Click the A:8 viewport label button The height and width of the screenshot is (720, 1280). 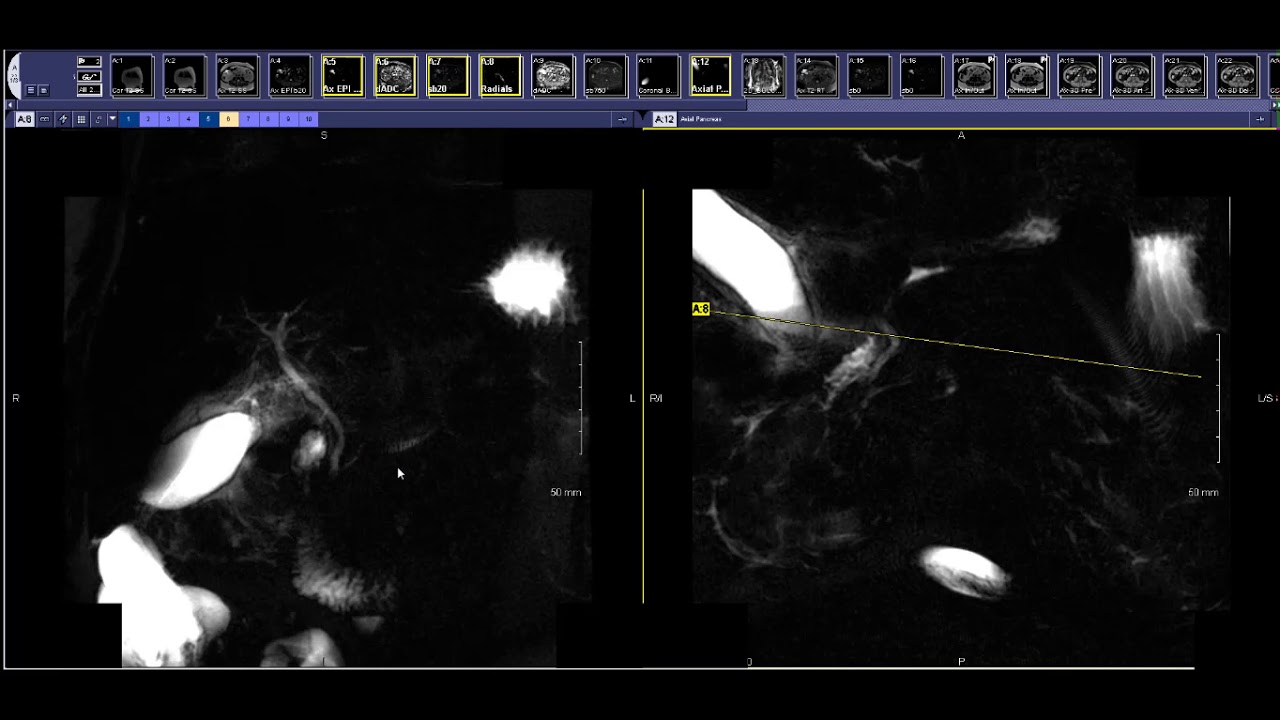pos(24,119)
